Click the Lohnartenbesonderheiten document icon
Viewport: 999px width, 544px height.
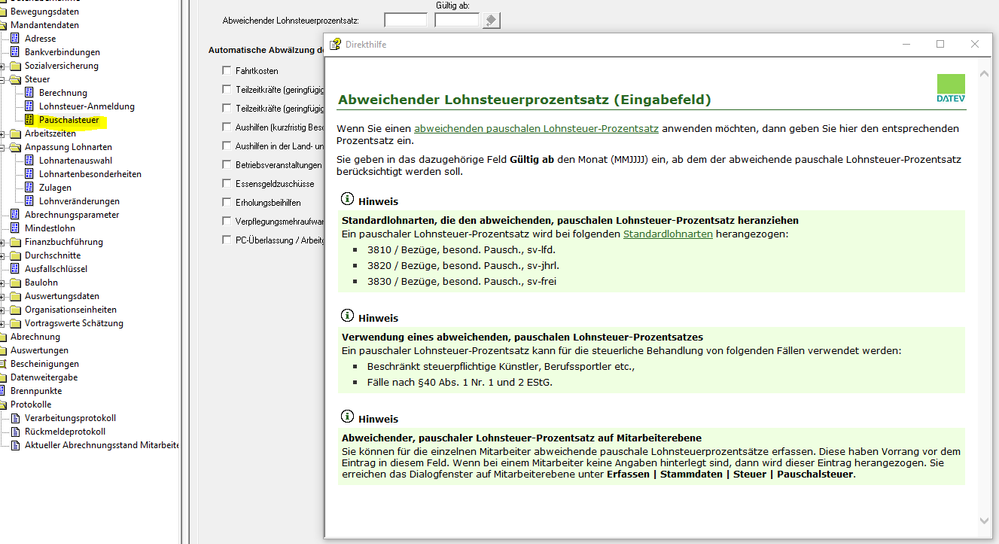tap(29, 173)
